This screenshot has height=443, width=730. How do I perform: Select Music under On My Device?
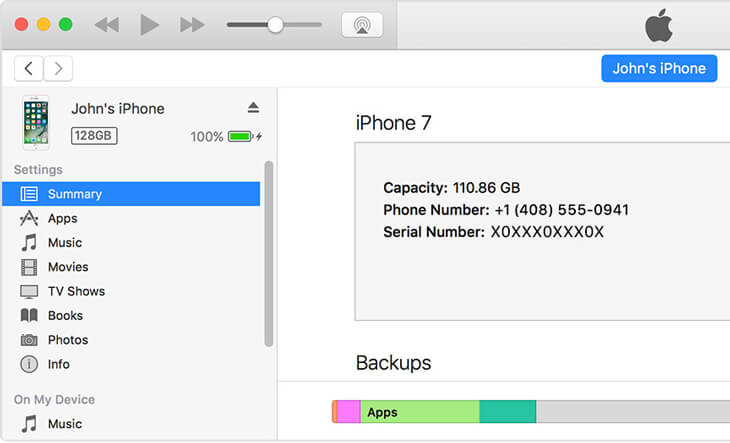click(64, 424)
